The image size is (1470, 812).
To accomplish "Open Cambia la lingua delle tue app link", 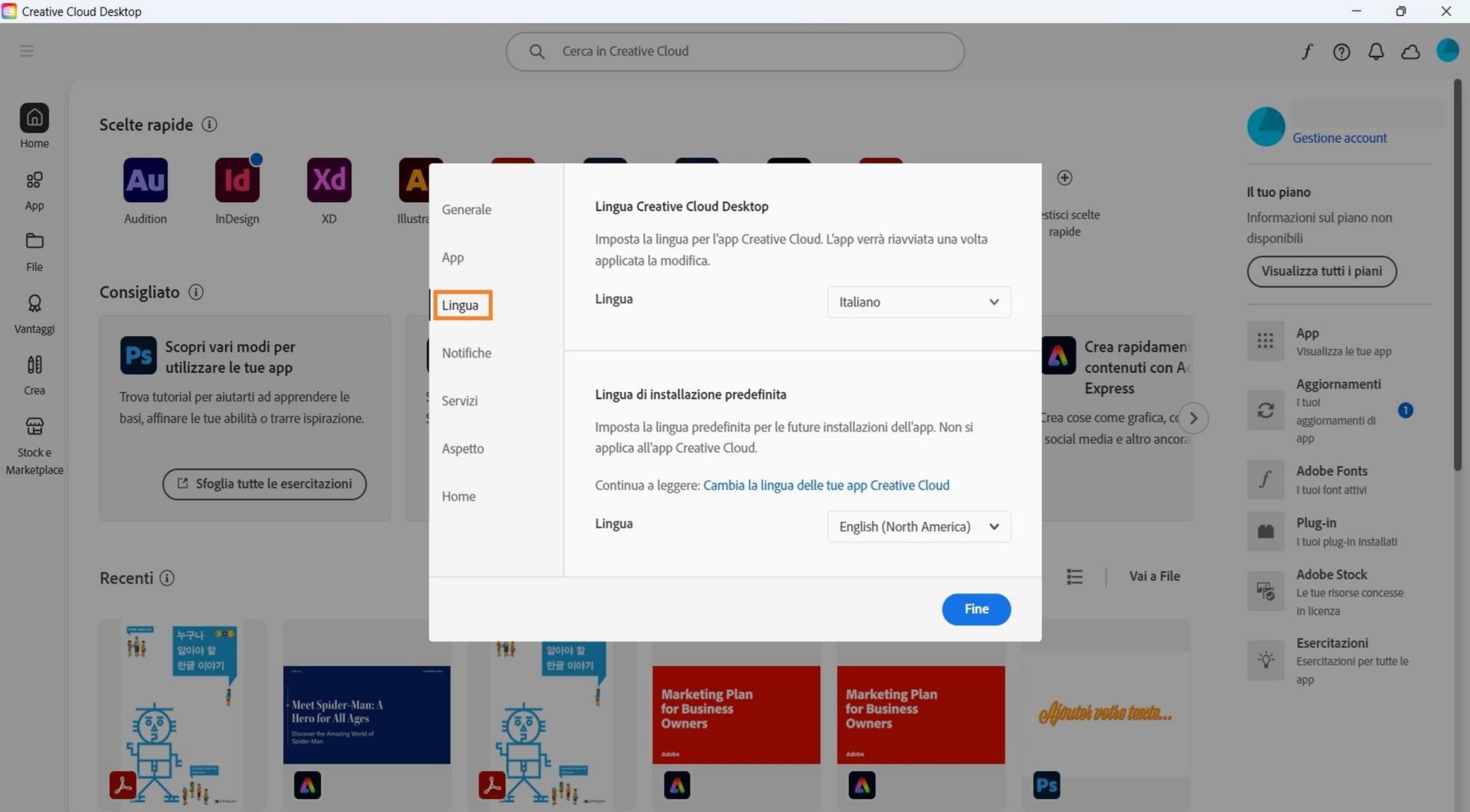I will 826,485.
